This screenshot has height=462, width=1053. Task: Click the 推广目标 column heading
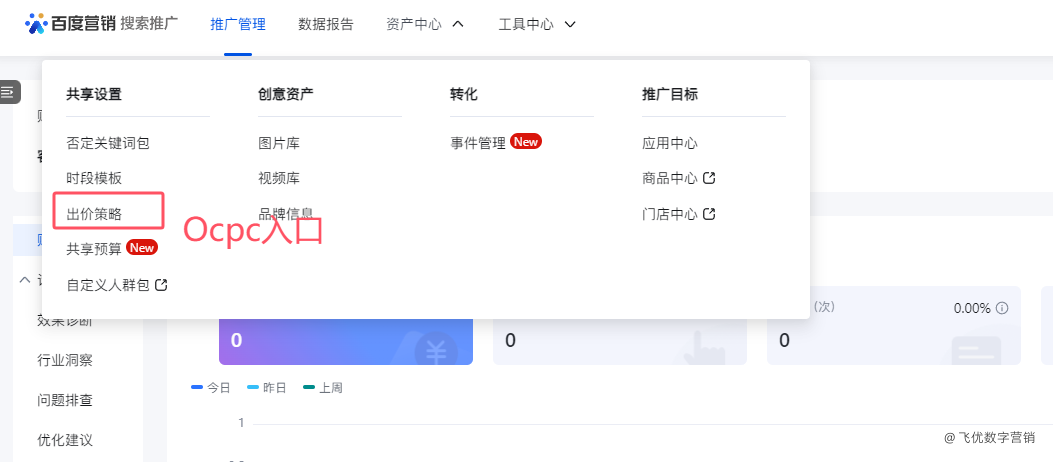pyautogui.click(x=670, y=95)
